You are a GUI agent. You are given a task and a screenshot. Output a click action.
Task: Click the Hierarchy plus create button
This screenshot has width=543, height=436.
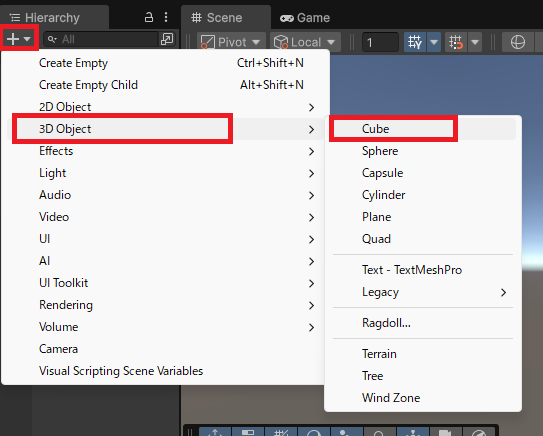(x=18, y=39)
